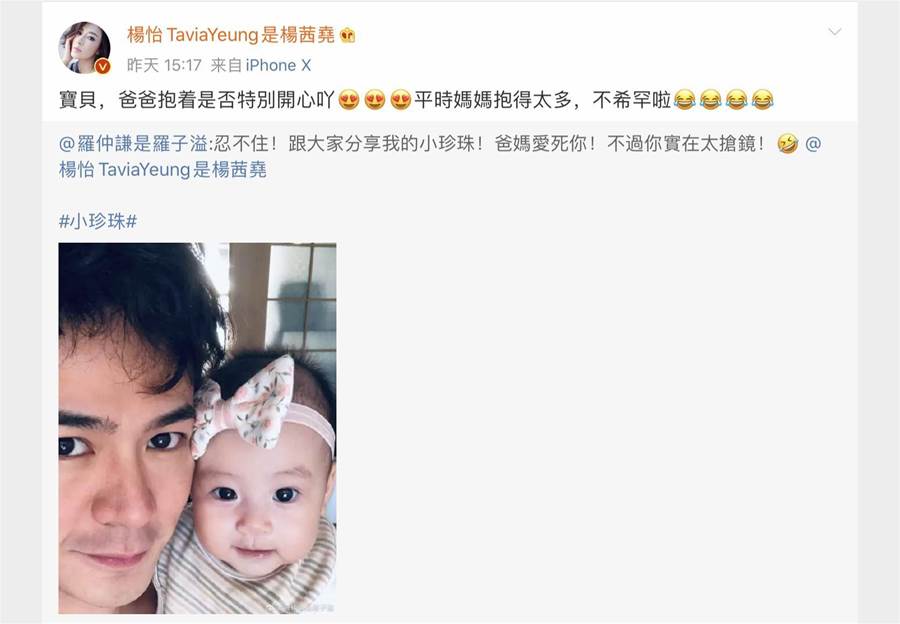The height and width of the screenshot is (624, 900).
Task: Open @羅仲謙是羅子溢 mention link
Action: (x=133, y=144)
